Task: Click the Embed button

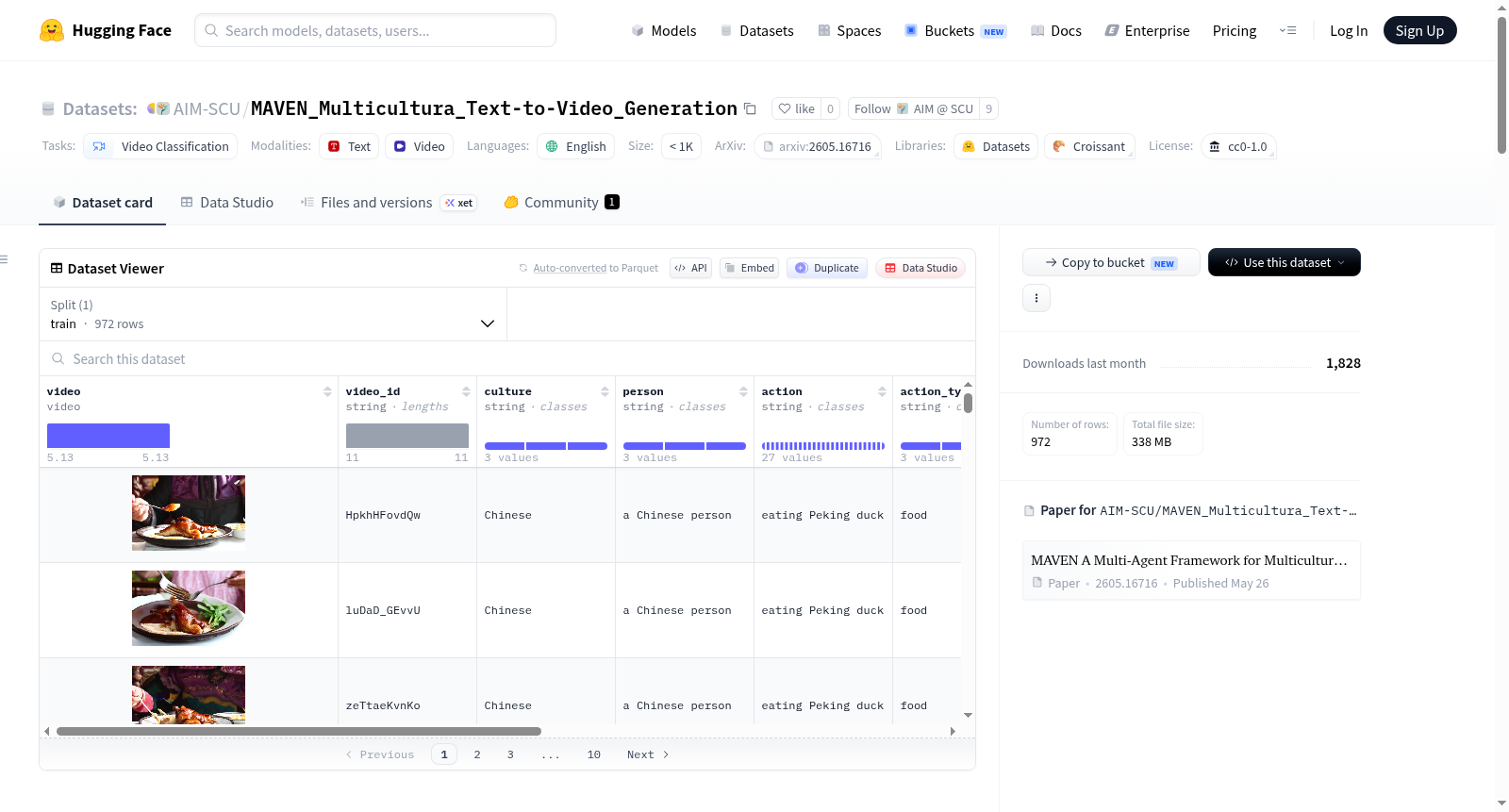Action: (x=749, y=268)
